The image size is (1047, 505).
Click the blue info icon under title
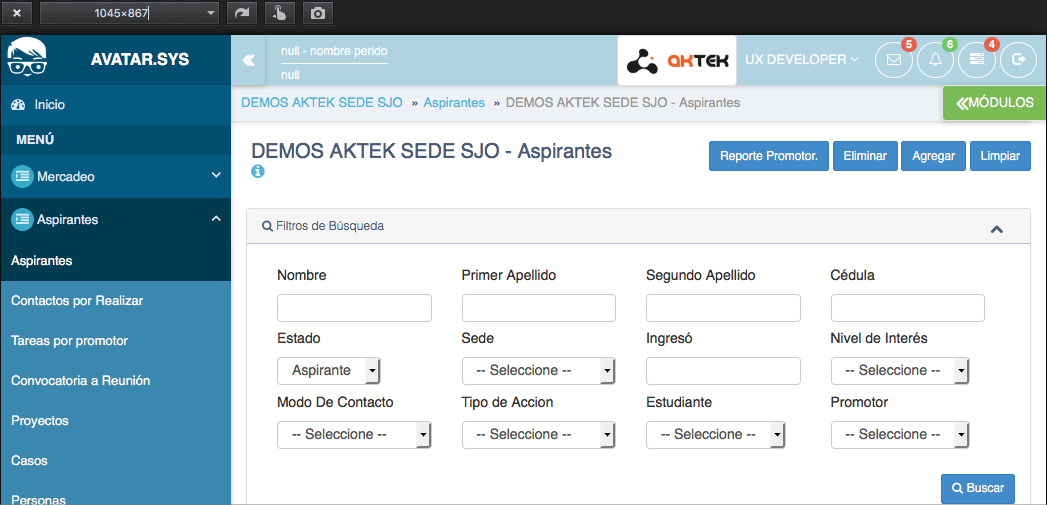click(x=258, y=172)
